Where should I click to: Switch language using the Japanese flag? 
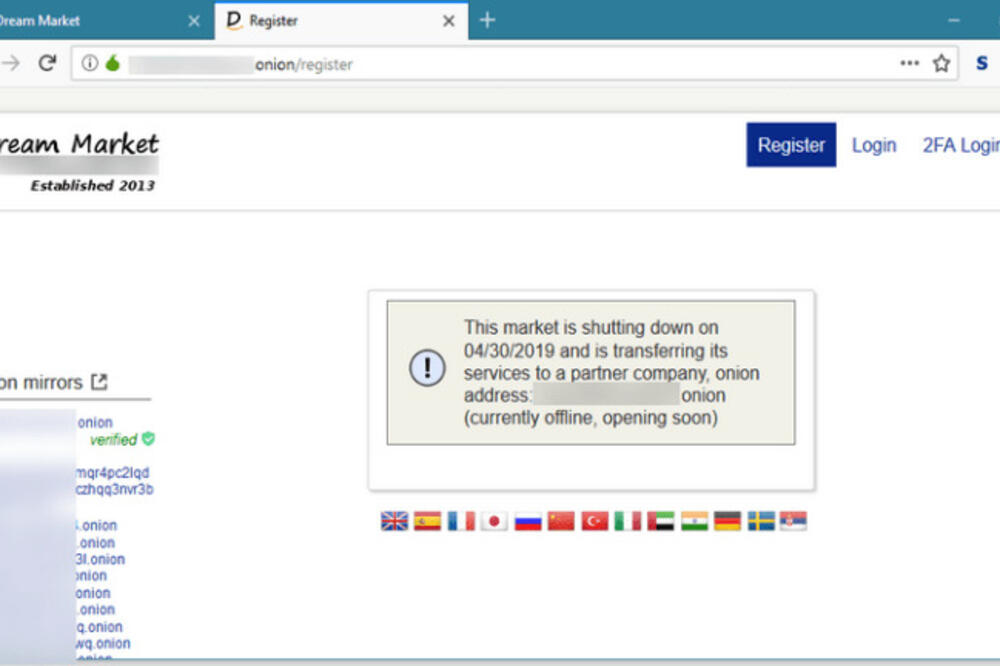(x=494, y=521)
